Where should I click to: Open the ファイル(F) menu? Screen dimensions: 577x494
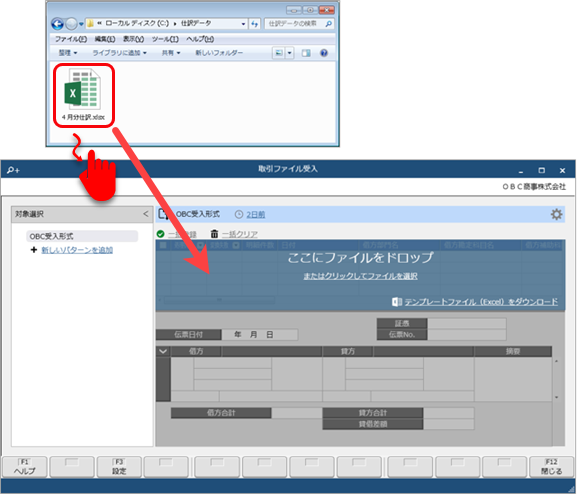coord(71,39)
